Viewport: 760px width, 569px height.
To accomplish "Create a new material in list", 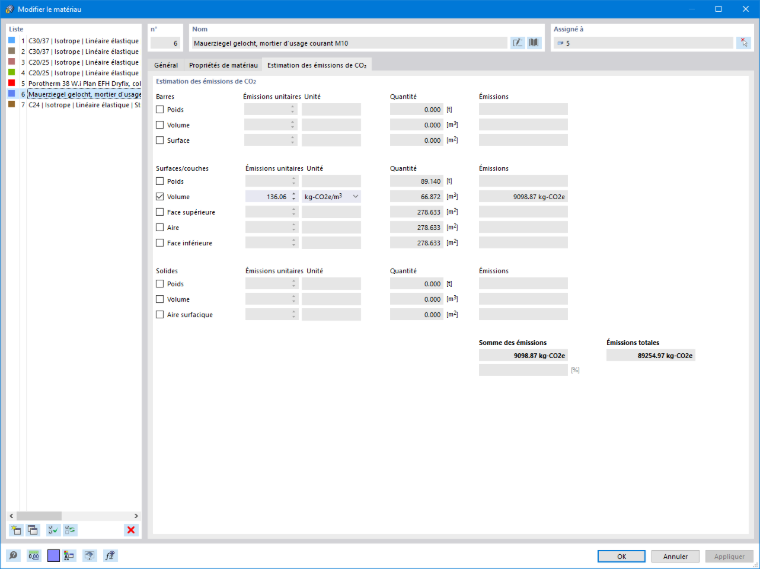I will pyautogui.click(x=16, y=530).
